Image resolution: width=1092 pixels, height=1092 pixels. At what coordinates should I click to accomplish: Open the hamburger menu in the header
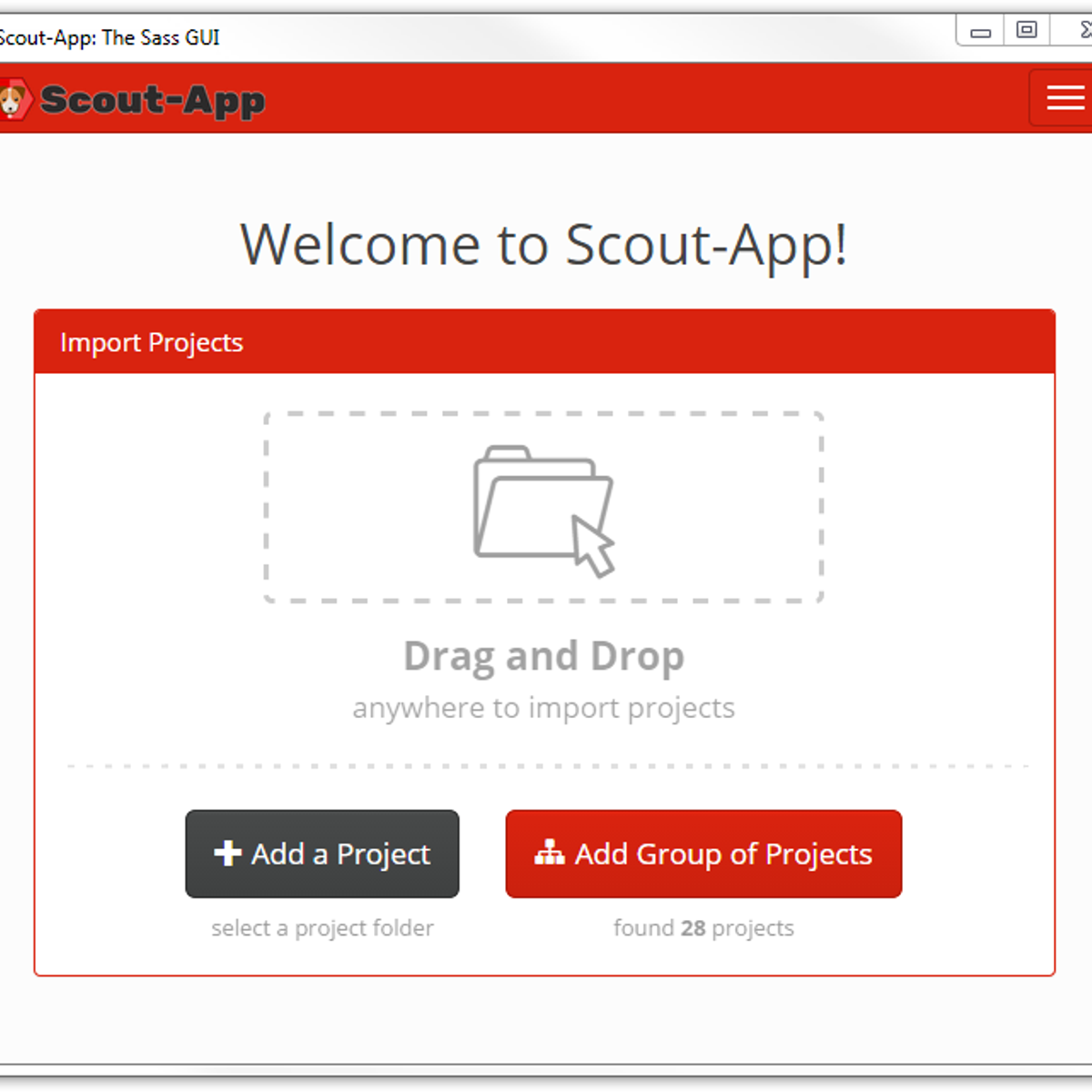click(x=1064, y=97)
